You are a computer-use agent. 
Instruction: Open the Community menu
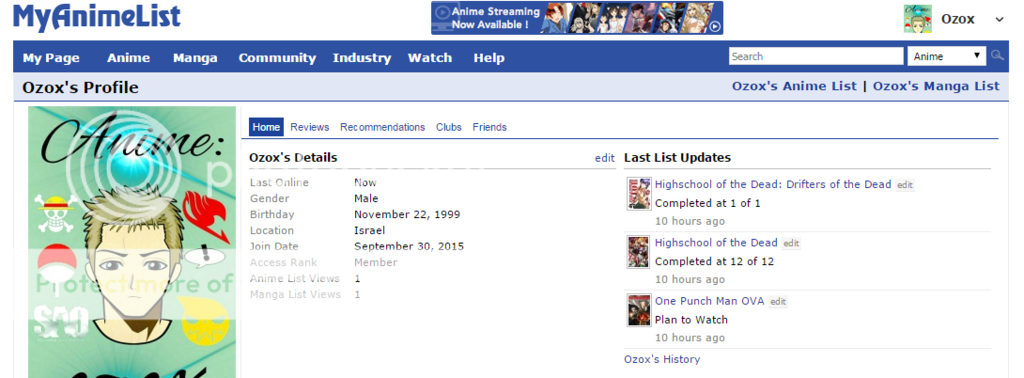pos(277,57)
